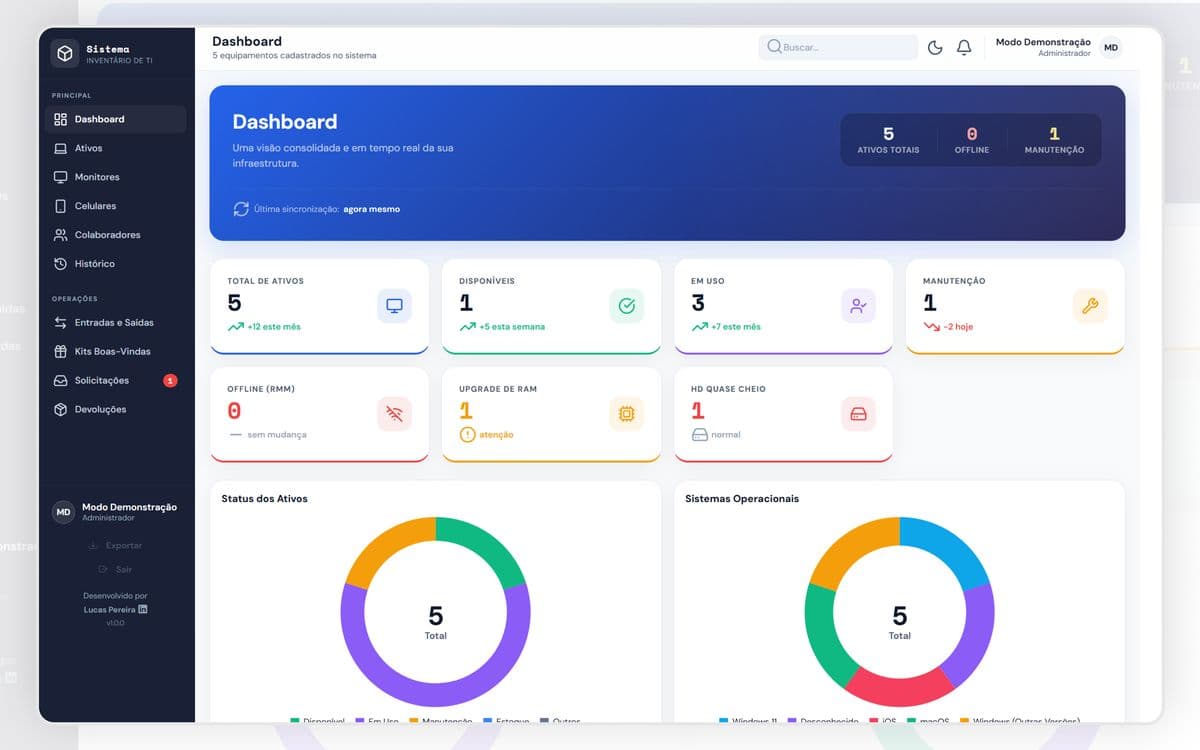The width and height of the screenshot is (1200, 750).
Task: Click the Offline stat in banner
Action: (971, 140)
